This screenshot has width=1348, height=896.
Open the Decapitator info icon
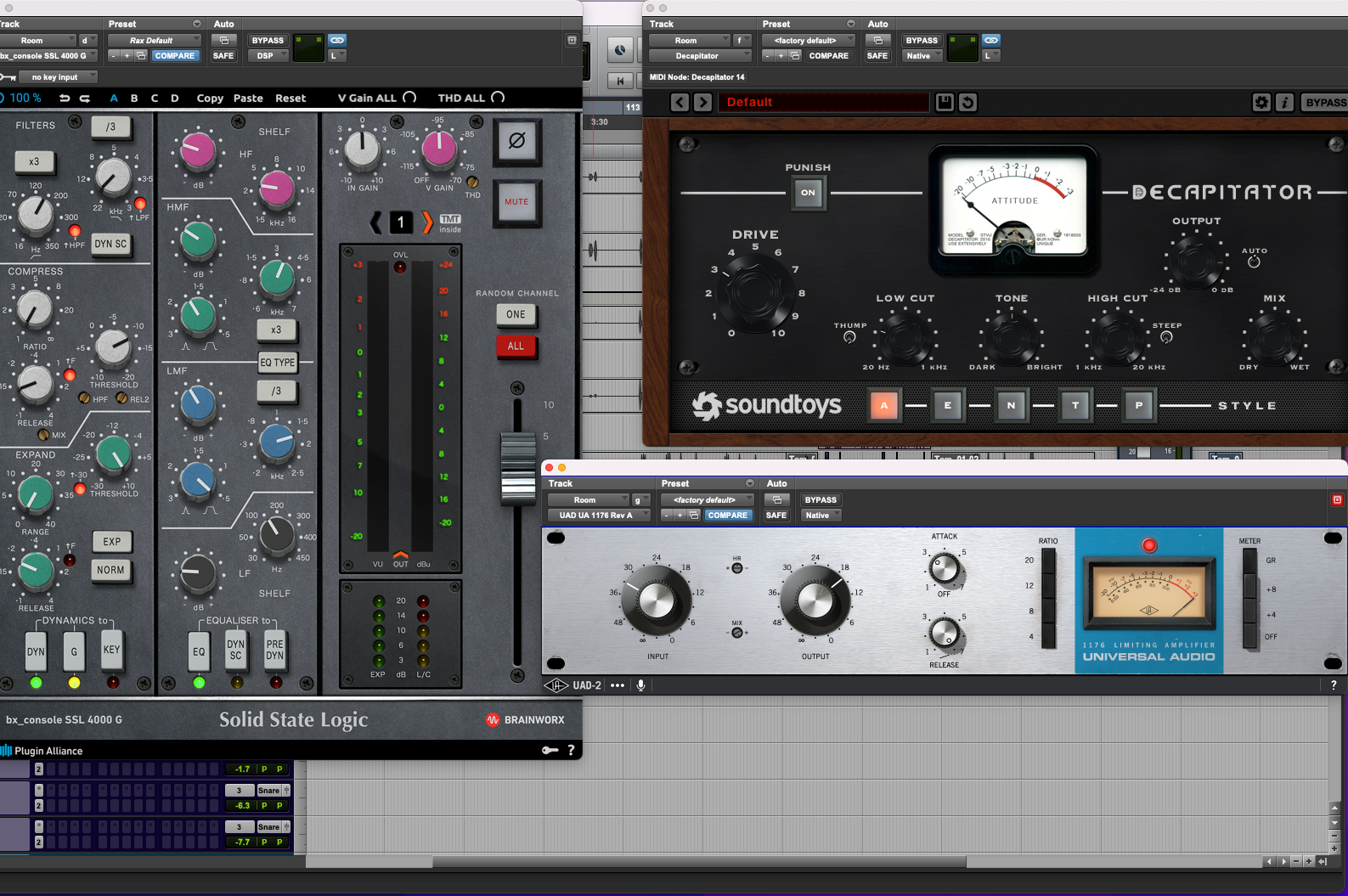click(x=1285, y=103)
